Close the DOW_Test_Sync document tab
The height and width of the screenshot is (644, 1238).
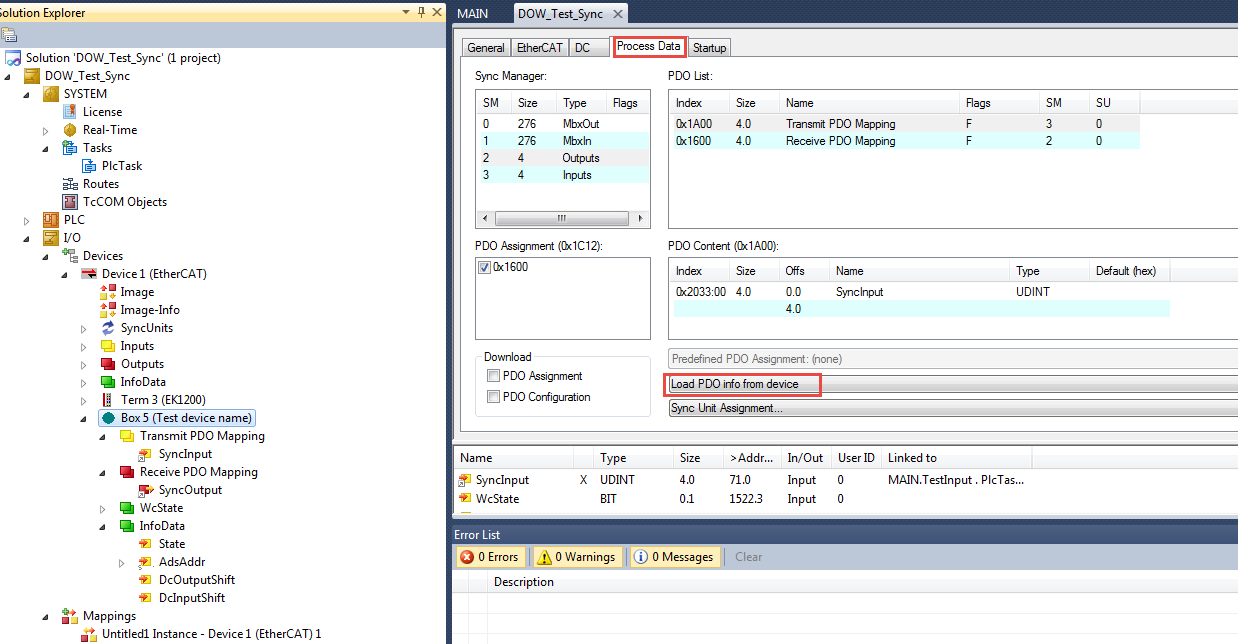click(x=617, y=14)
